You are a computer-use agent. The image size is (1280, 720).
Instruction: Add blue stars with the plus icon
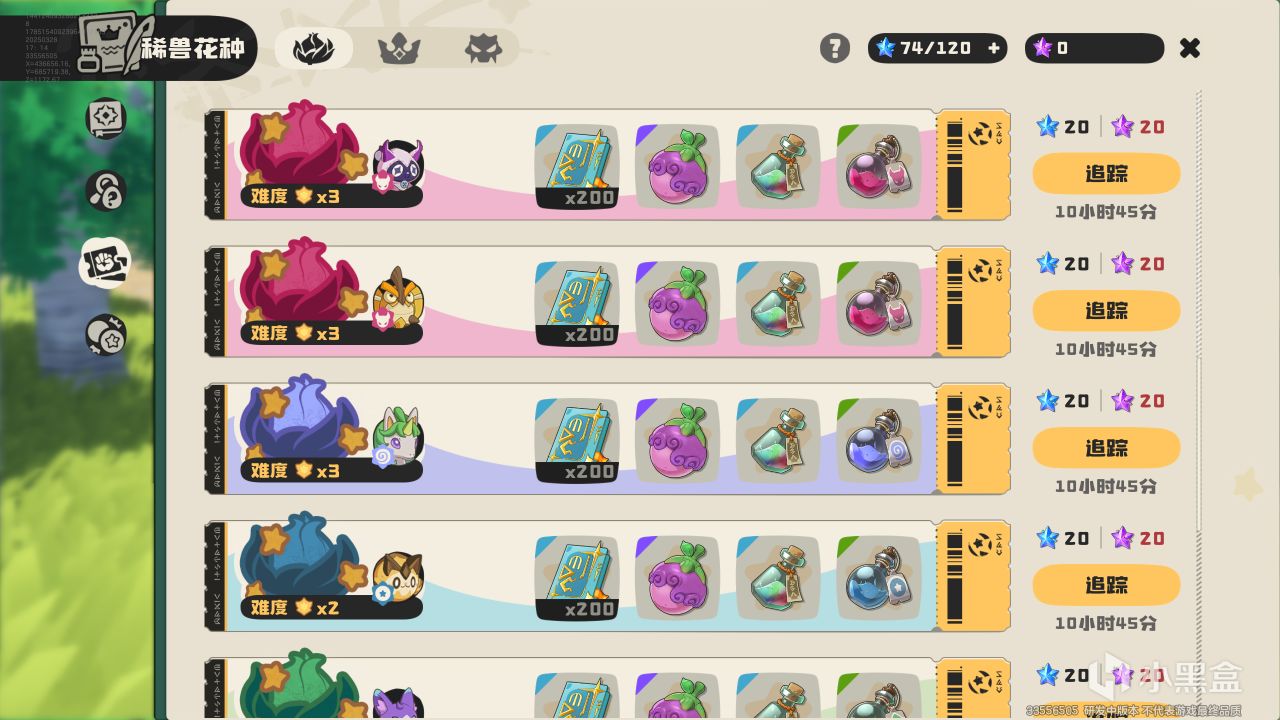[x=994, y=48]
